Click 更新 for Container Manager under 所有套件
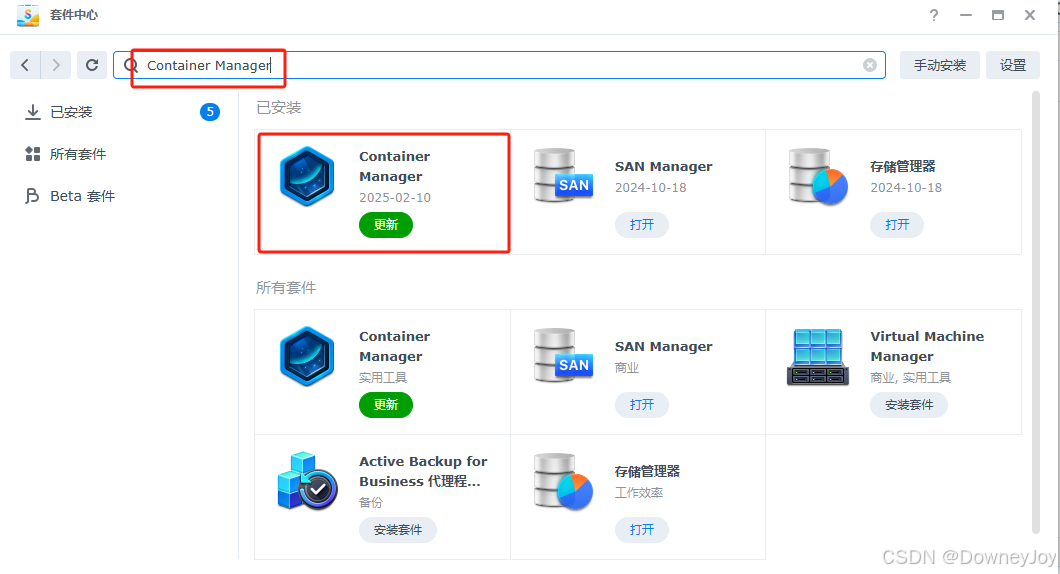 [385, 404]
